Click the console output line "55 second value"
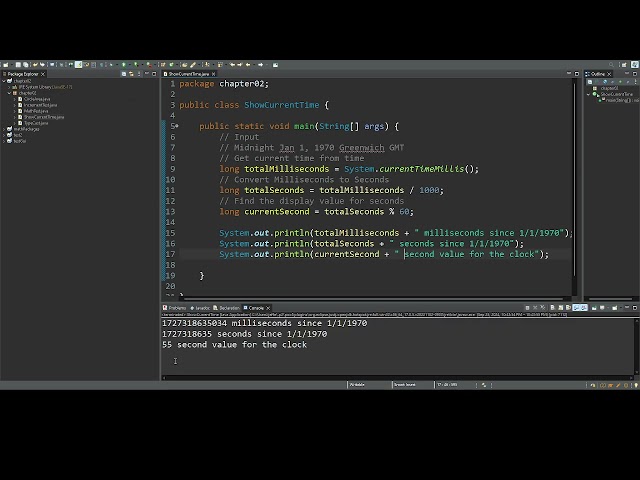The height and width of the screenshot is (480, 640). [x=234, y=344]
